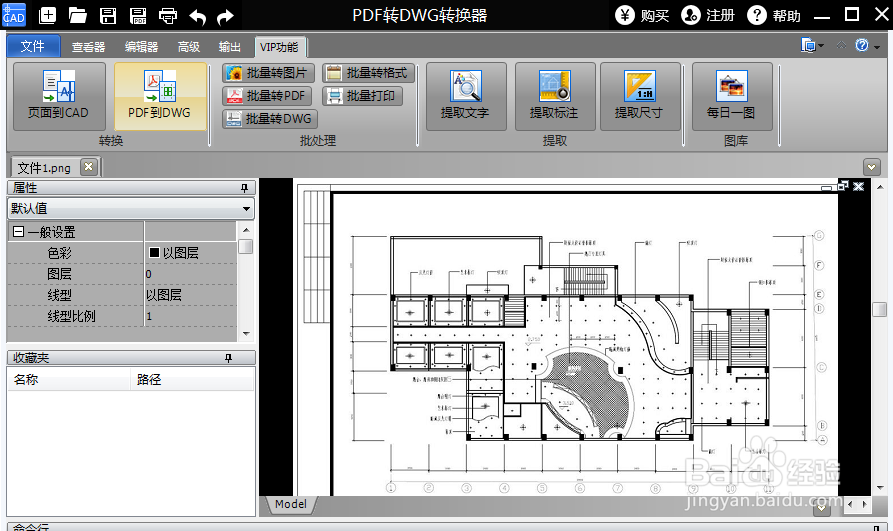Click the 提取尺寸 extract dimension tool

point(640,96)
